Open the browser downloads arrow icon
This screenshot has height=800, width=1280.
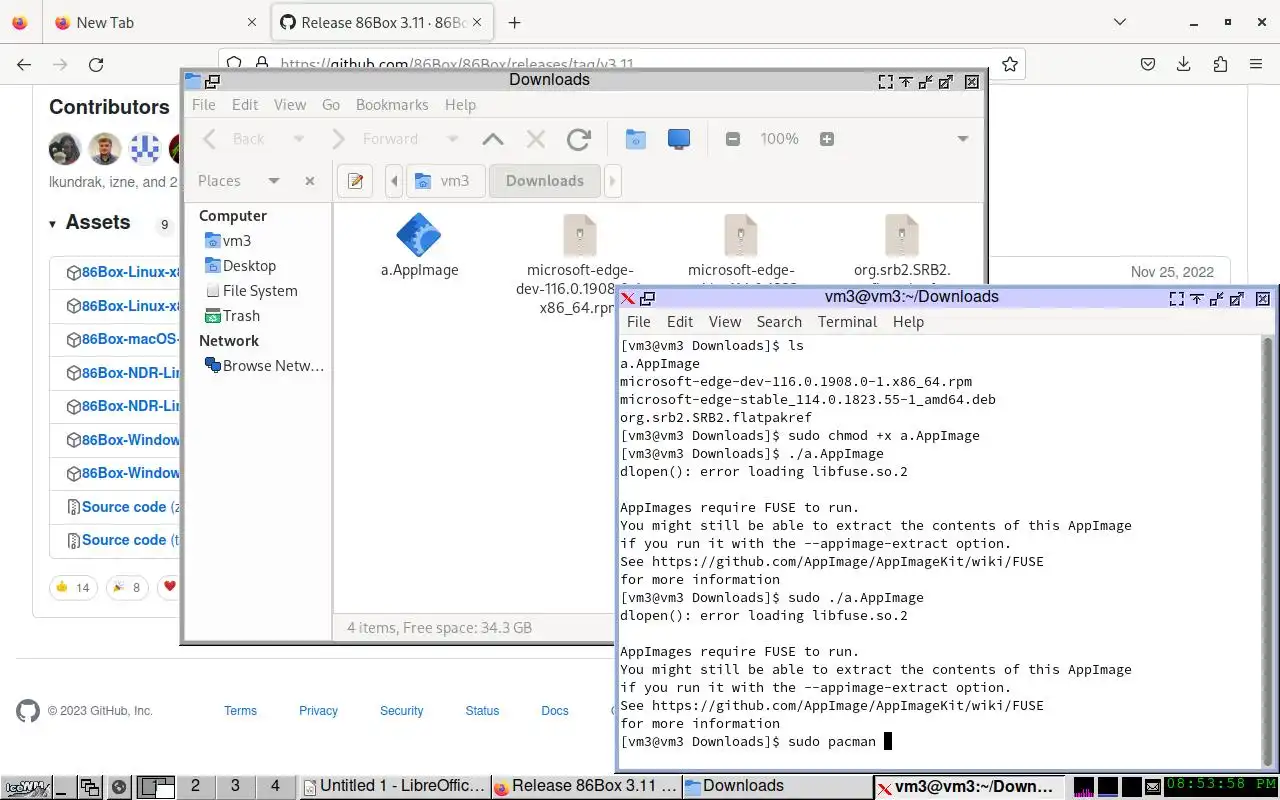[1184, 64]
